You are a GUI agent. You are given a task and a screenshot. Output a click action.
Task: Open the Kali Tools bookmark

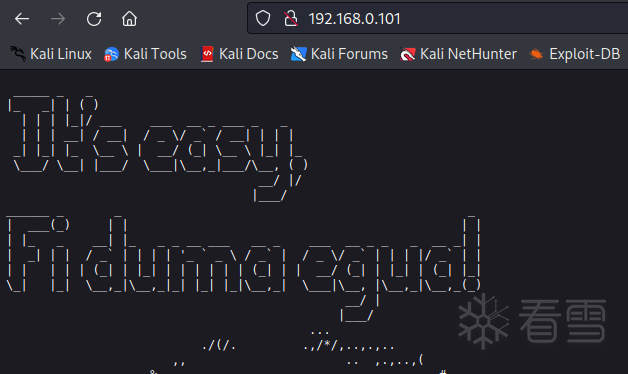[x=145, y=54]
